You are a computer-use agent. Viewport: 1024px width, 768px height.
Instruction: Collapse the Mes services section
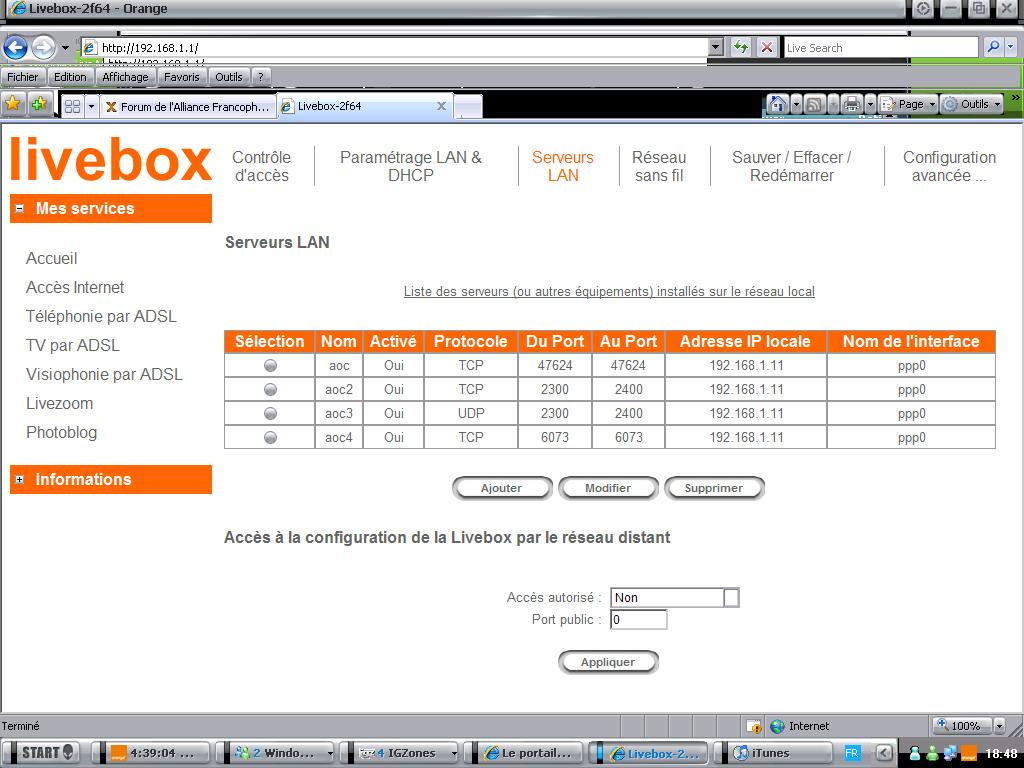click(x=20, y=208)
